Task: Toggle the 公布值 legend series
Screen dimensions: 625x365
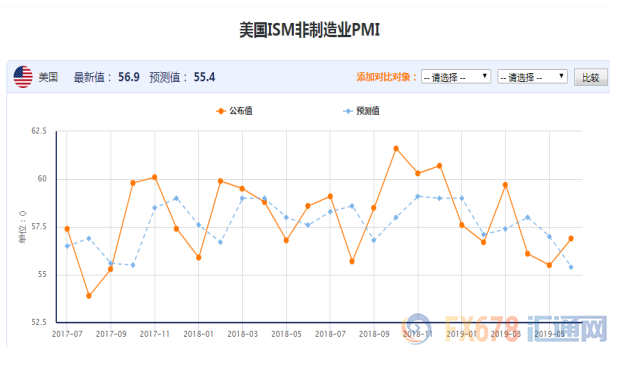Action: click(x=234, y=111)
